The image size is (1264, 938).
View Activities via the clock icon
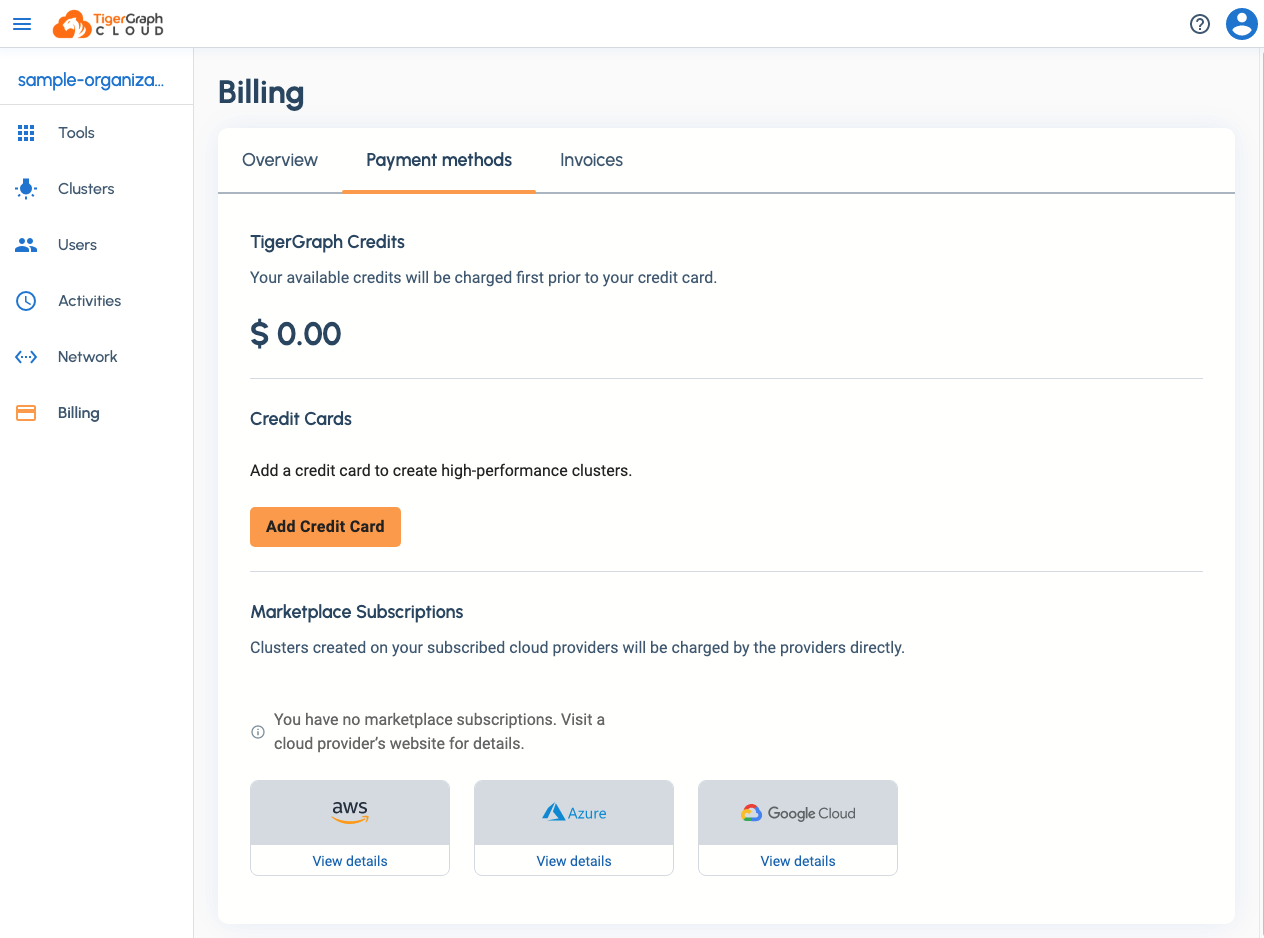[x=25, y=300]
